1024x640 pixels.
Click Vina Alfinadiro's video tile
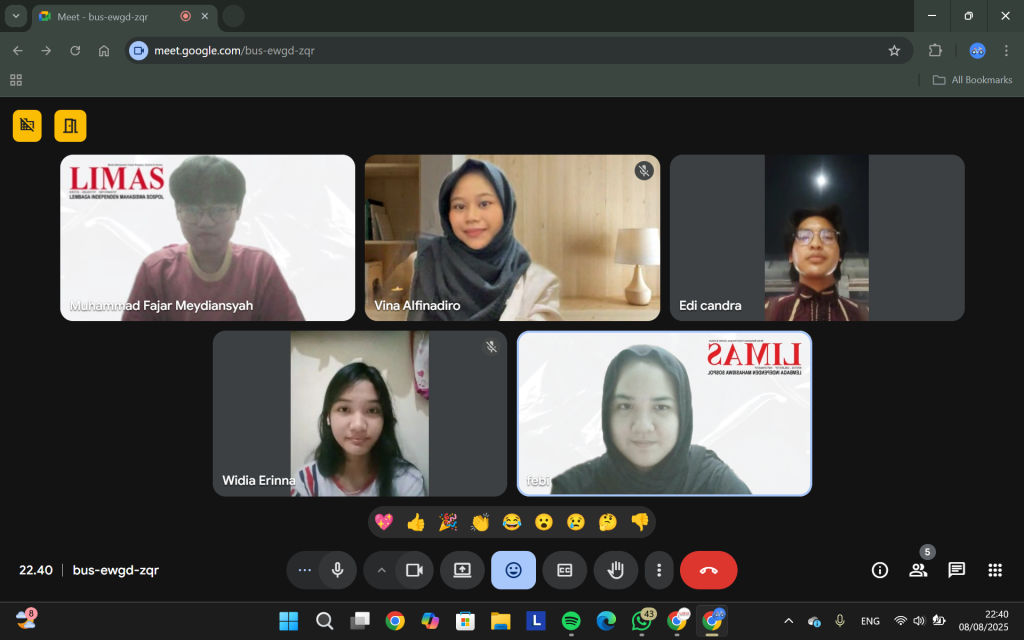pyautogui.click(x=512, y=237)
